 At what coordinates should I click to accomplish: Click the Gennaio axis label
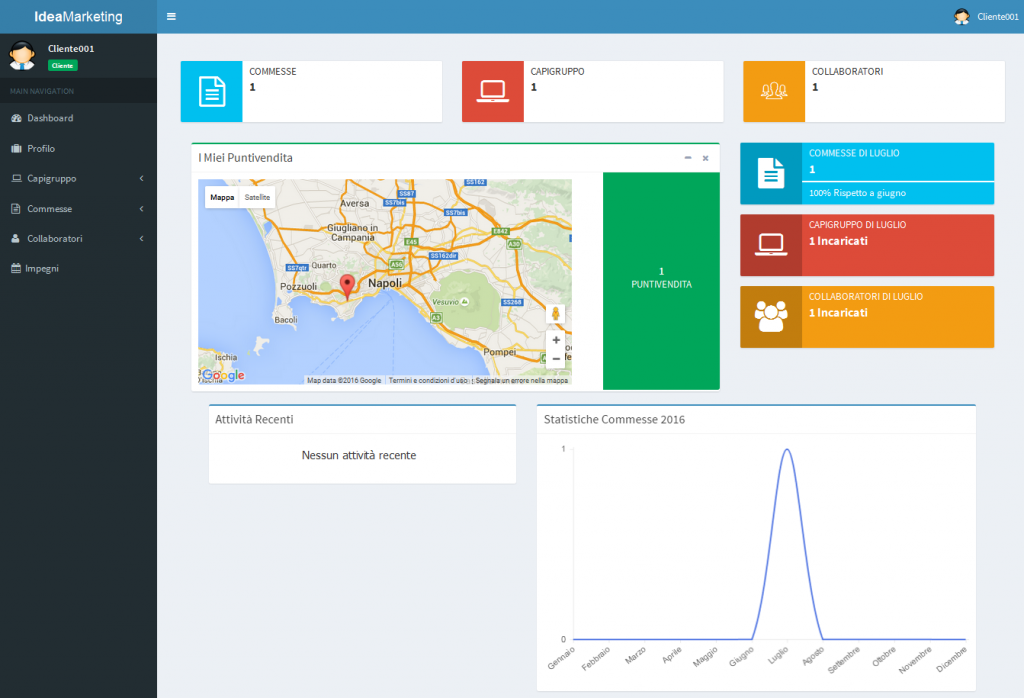[561, 658]
